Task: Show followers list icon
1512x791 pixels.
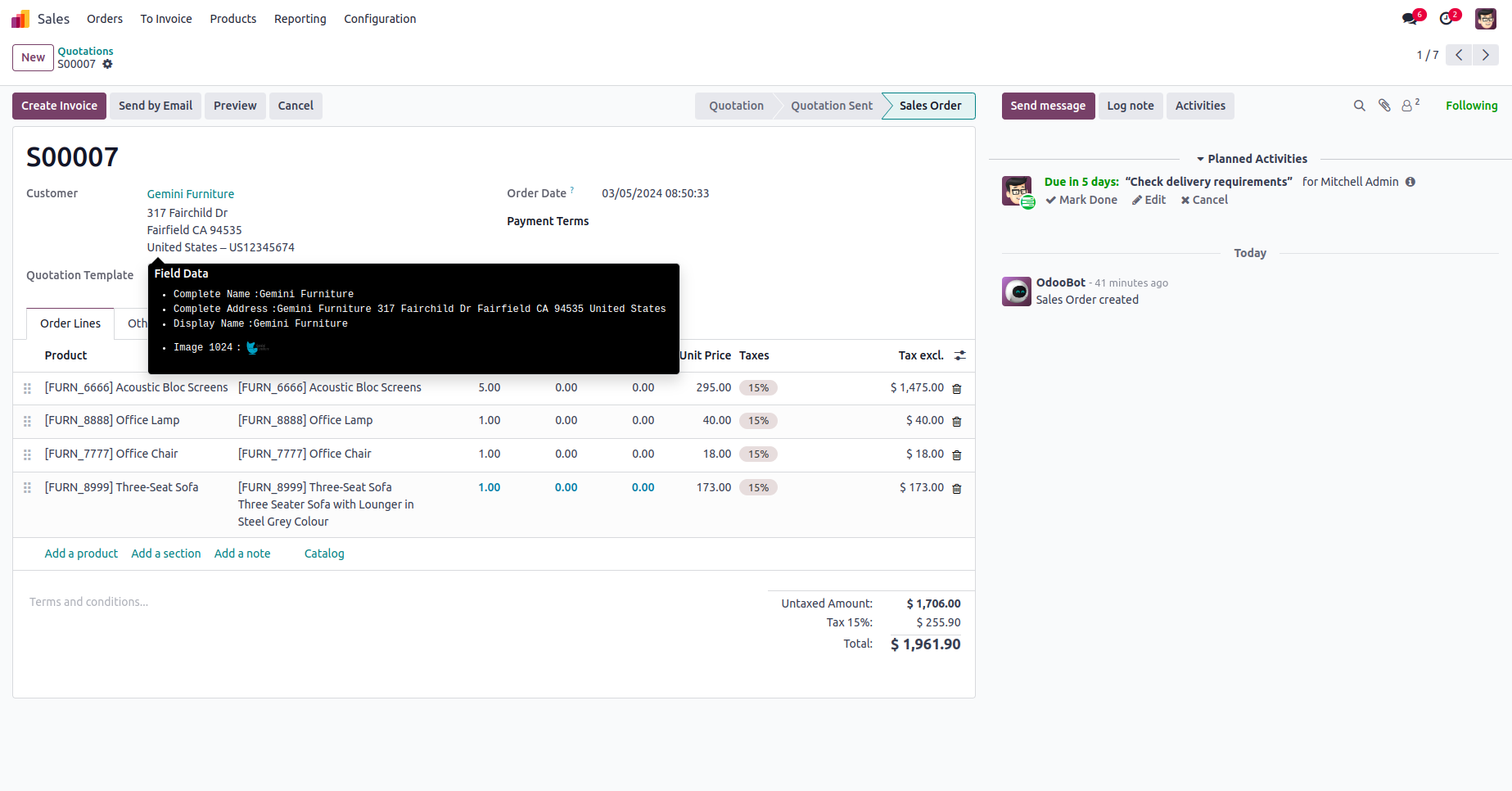Action: [x=1410, y=106]
